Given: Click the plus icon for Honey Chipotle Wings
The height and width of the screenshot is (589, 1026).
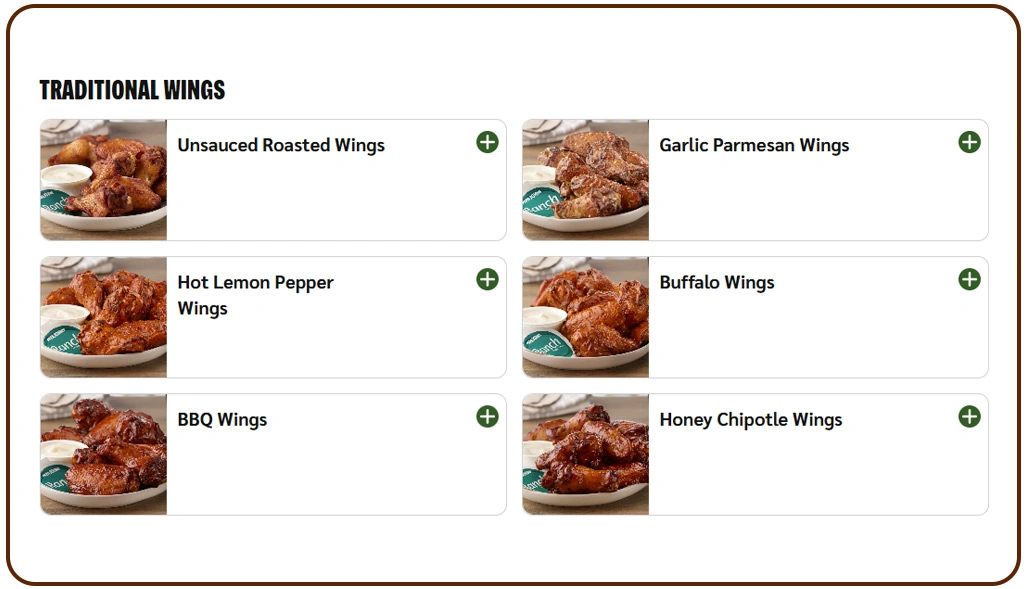Looking at the screenshot, I should pyautogui.click(x=968, y=416).
